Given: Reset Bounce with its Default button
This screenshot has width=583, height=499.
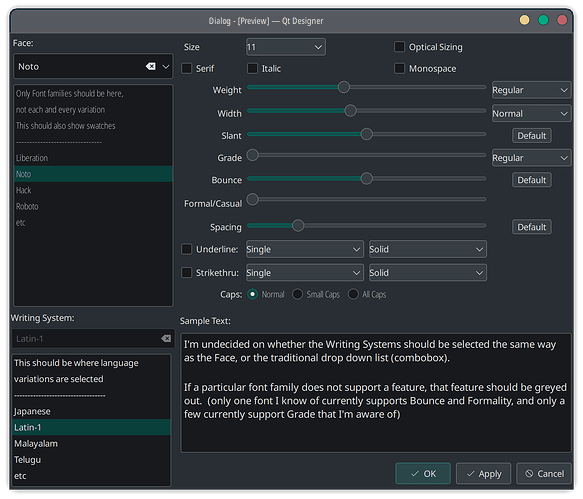Looking at the screenshot, I should tap(531, 180).
